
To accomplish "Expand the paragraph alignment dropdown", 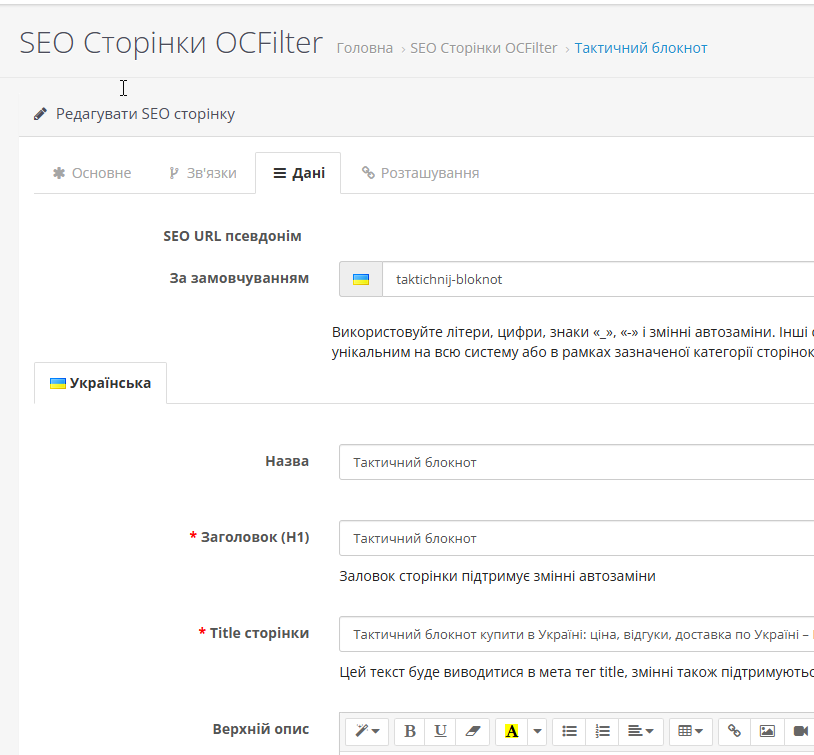I will coord(640,731).
